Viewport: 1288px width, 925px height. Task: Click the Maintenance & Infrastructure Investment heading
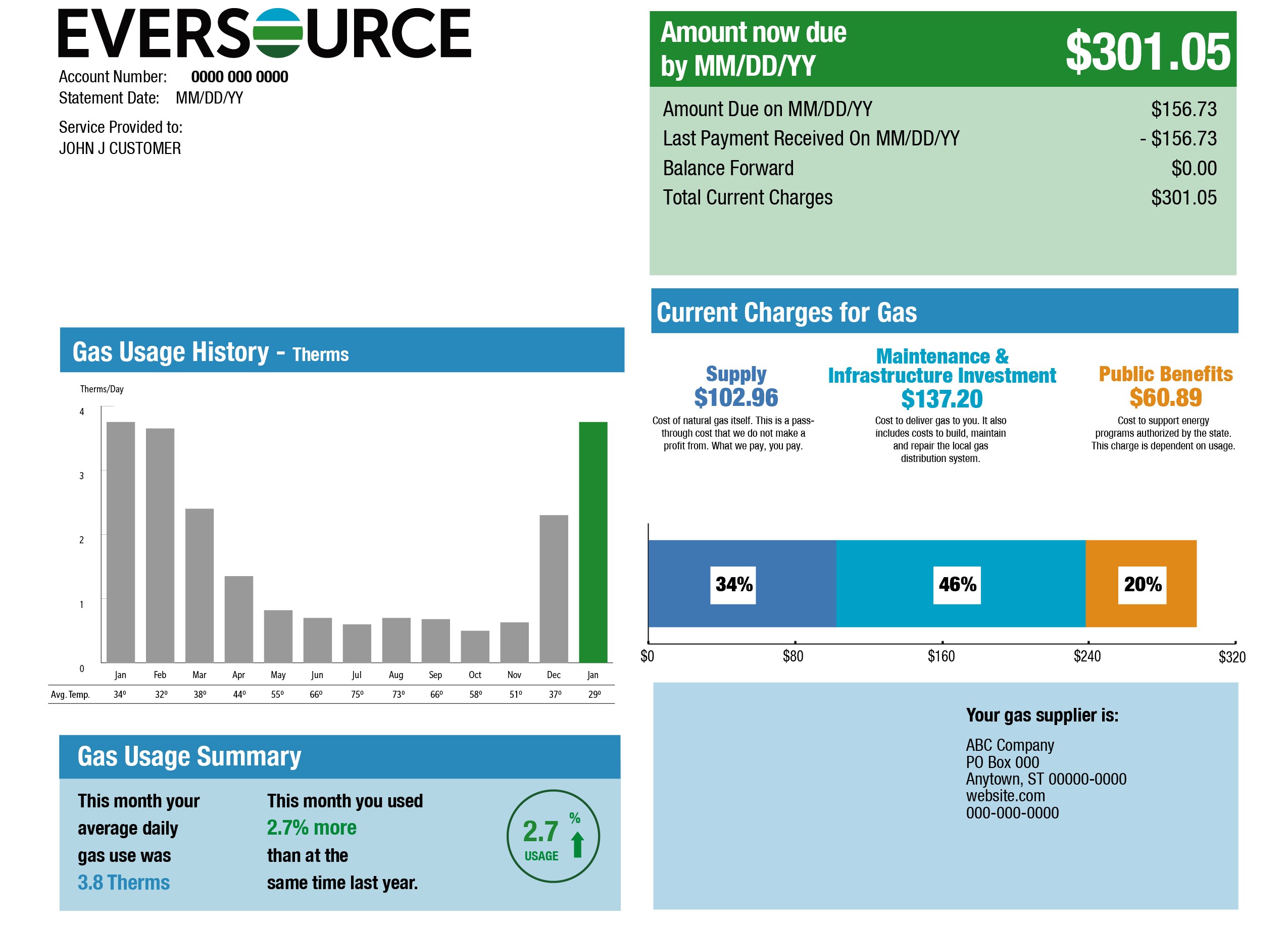point(942,366)
